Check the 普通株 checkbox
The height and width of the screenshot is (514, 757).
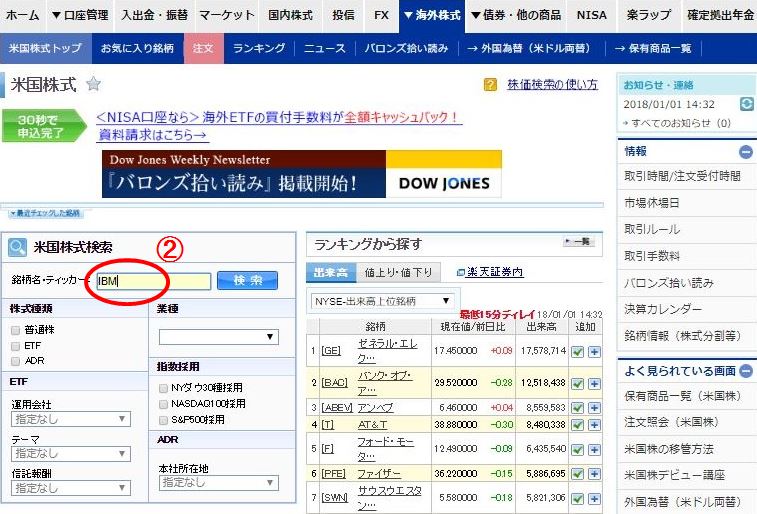click(x=15, y=330)
